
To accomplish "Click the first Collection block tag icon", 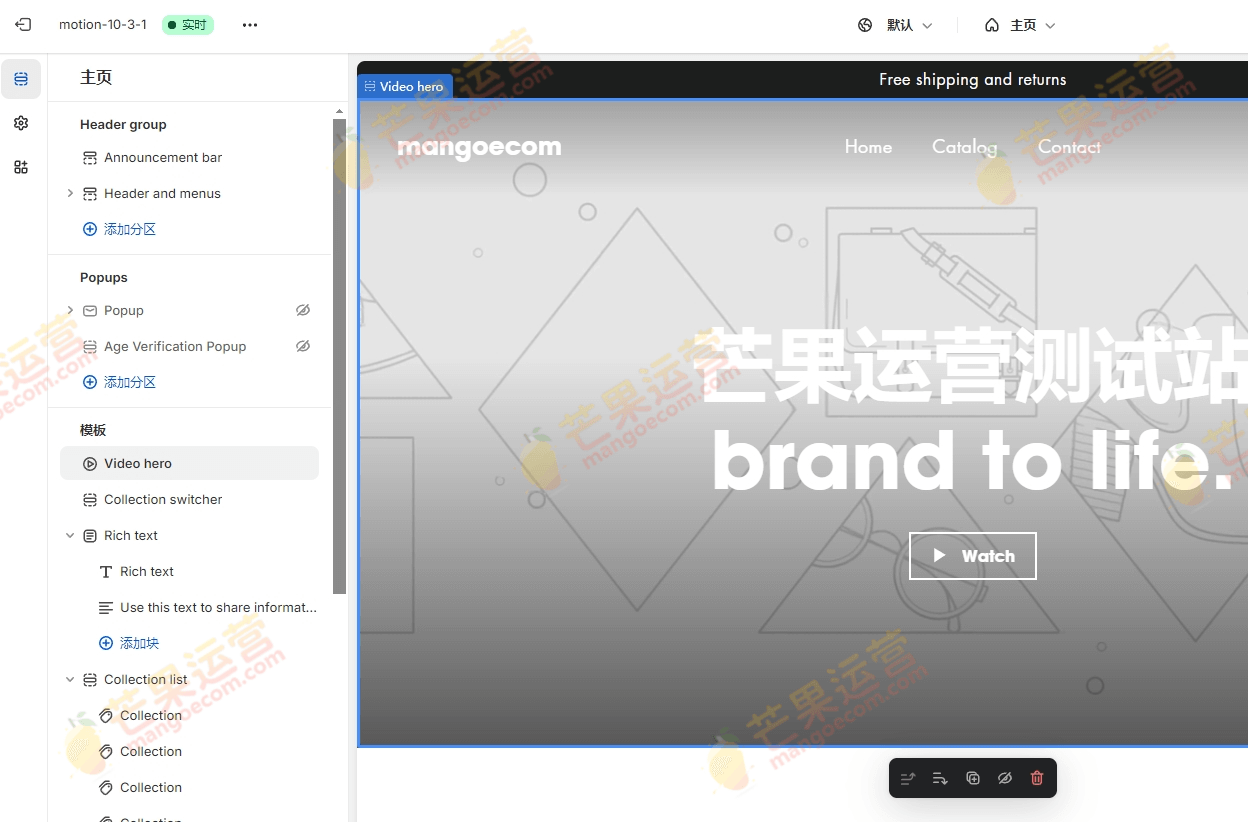I will point(106,716).
